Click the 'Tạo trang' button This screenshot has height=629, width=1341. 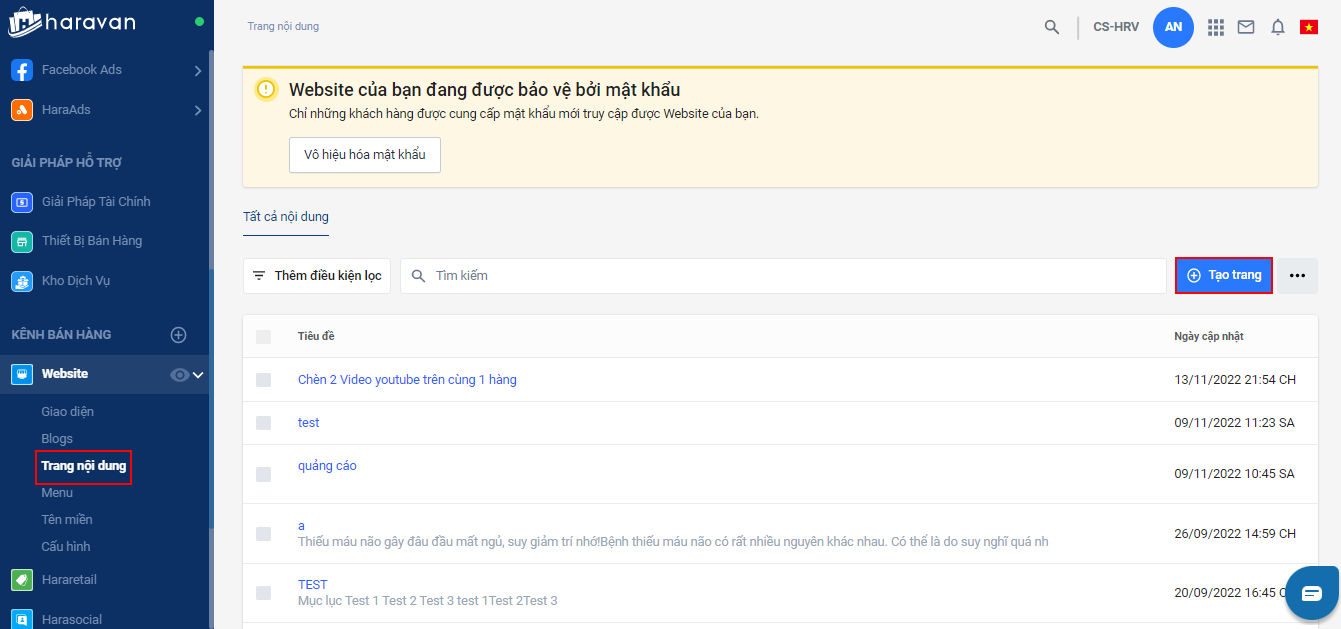pyautogui.click(x=1224, y=275)
